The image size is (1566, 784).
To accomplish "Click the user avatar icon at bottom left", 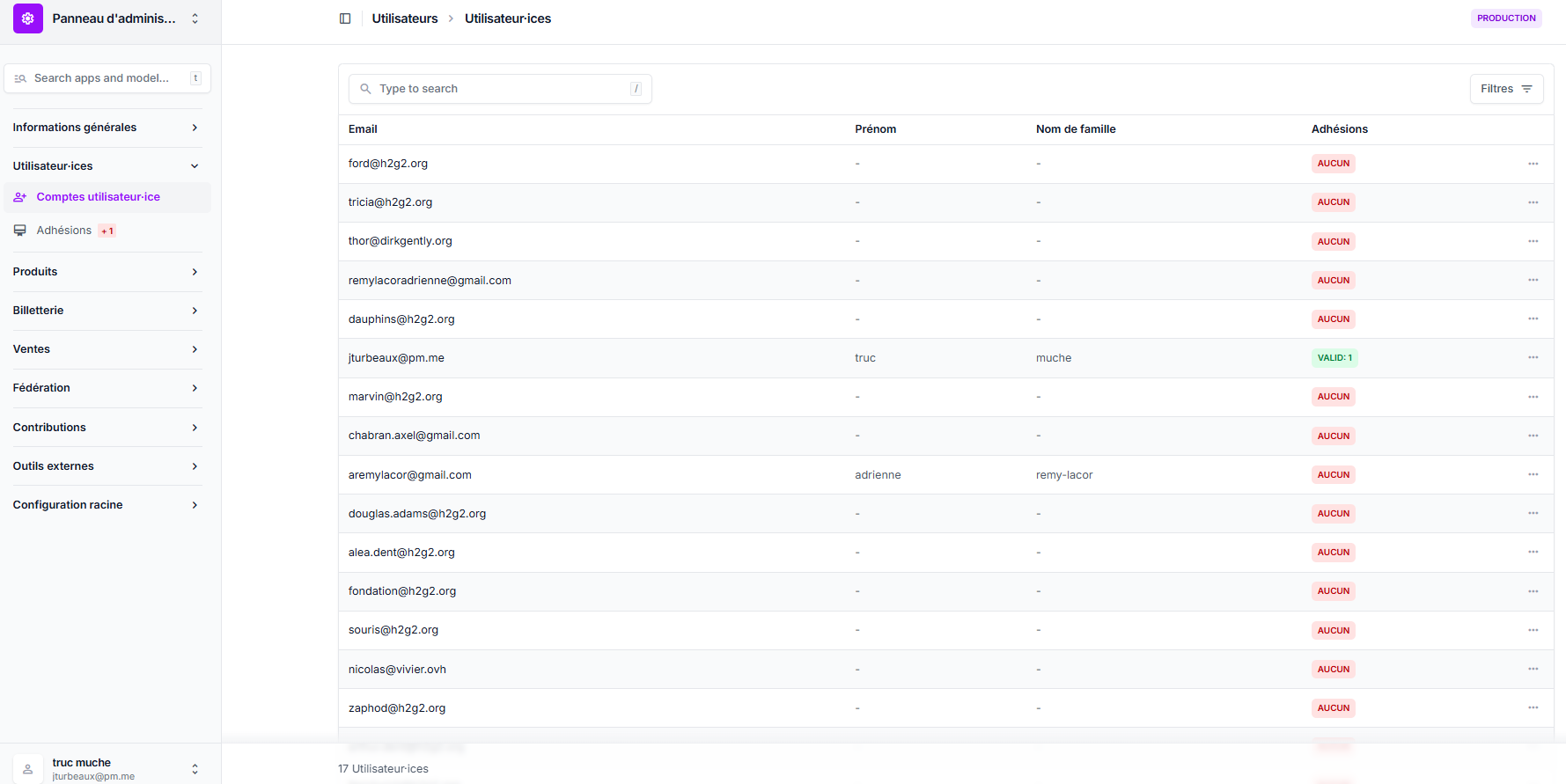I will 28,769.
